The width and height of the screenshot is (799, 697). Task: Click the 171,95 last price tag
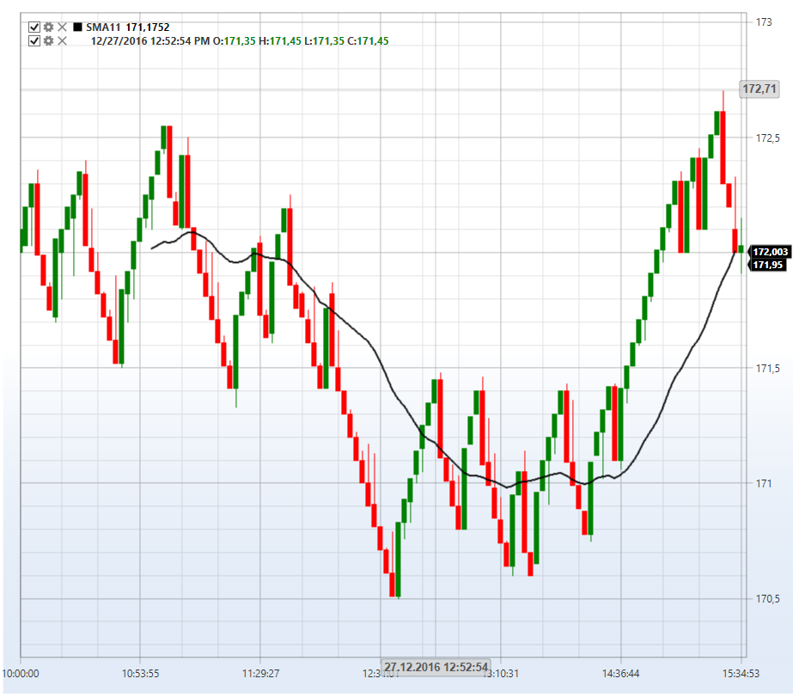pyautogui.click(x=767, y=265)
